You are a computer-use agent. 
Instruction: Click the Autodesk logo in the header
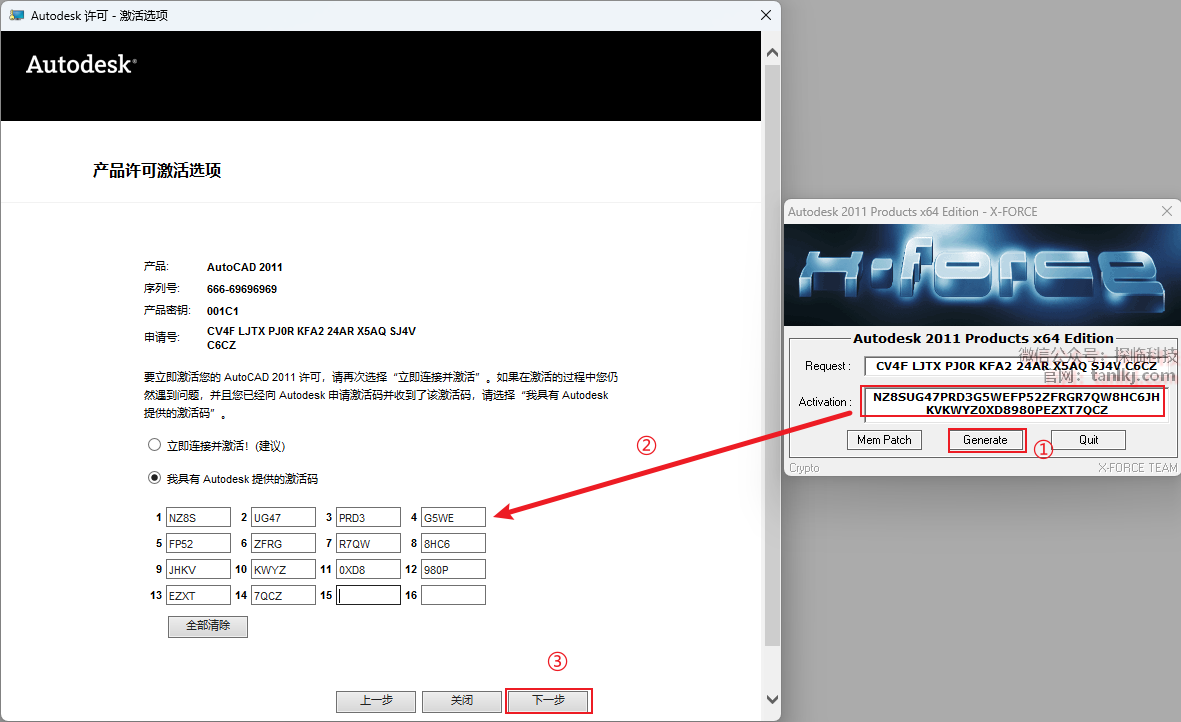coord(81,65)
